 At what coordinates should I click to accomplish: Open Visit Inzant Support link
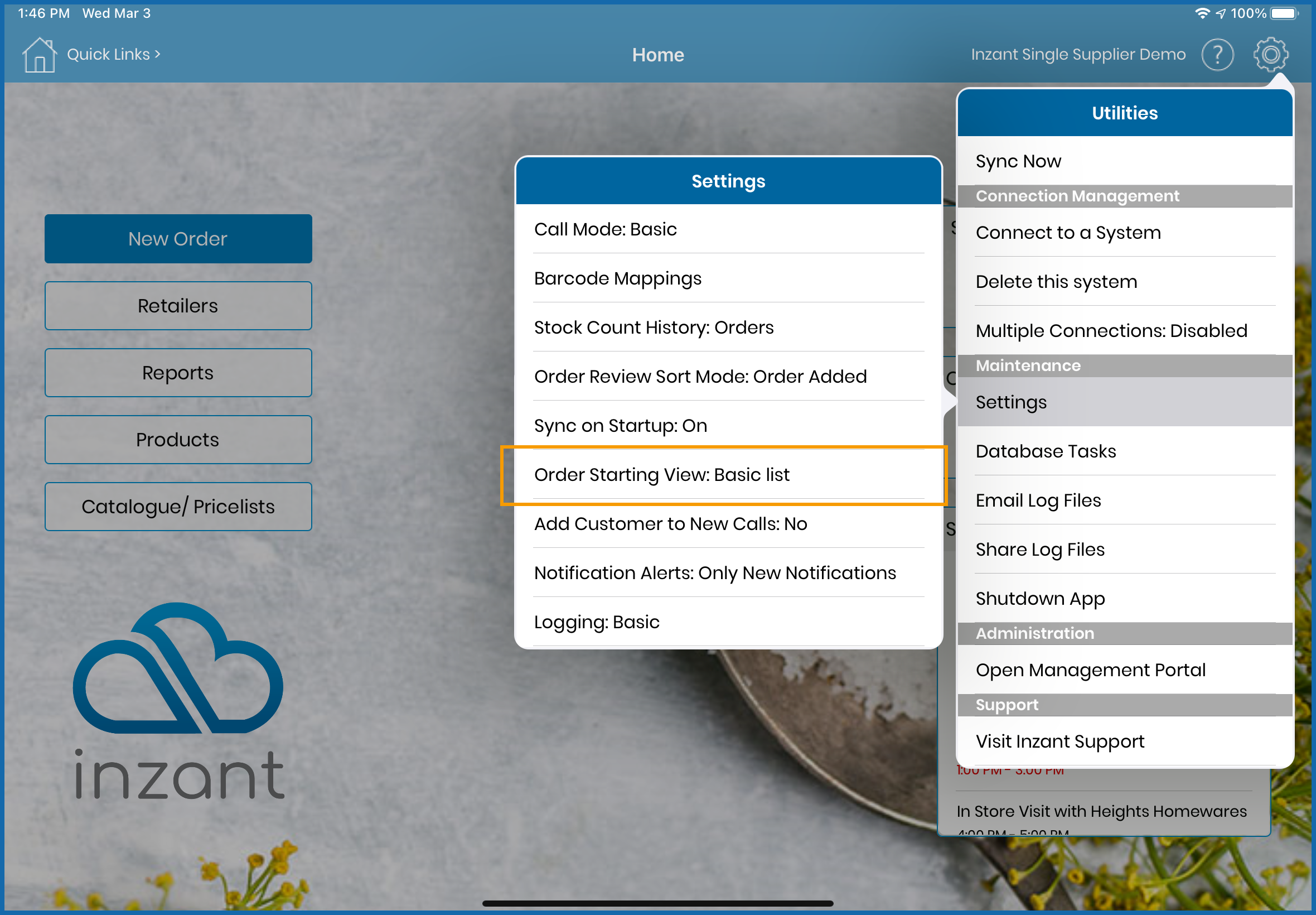click(x=1060, y=741)
